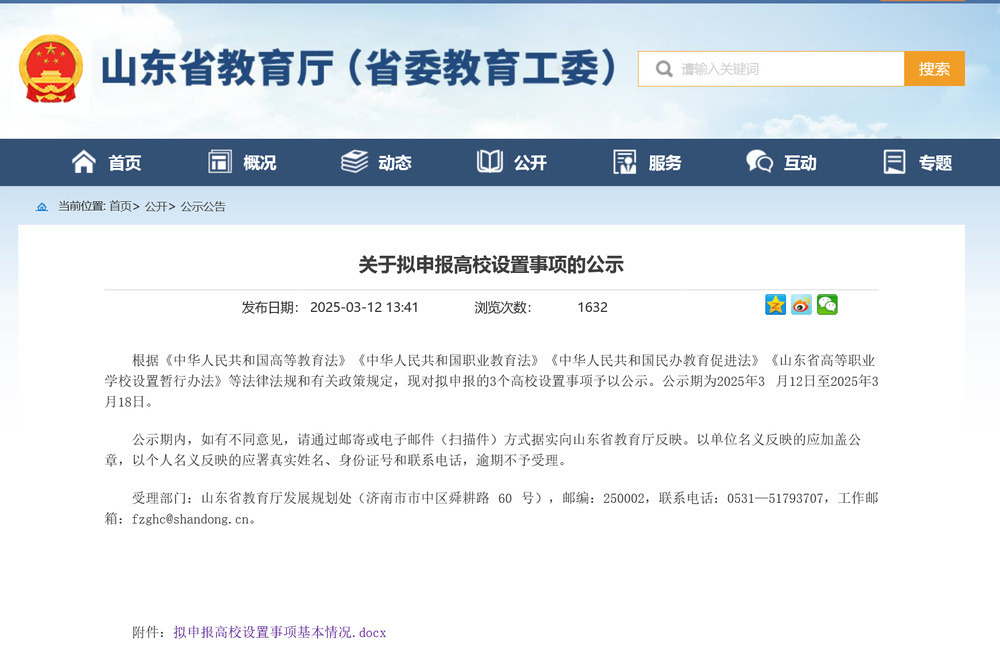Viewport: 1000px width, 664px height.
Task: Open the 互动 nav menu item
Action: [x=800, y=163]
